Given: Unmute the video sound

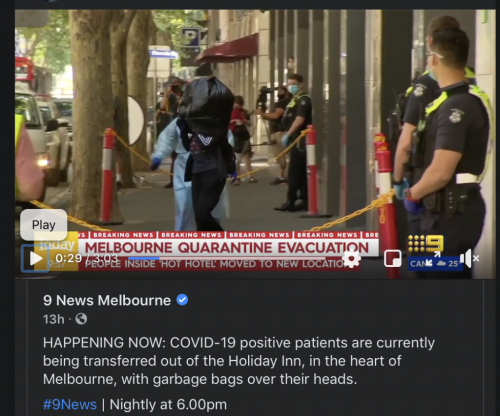Looking at the screenshot, I should tap(469, 258).
